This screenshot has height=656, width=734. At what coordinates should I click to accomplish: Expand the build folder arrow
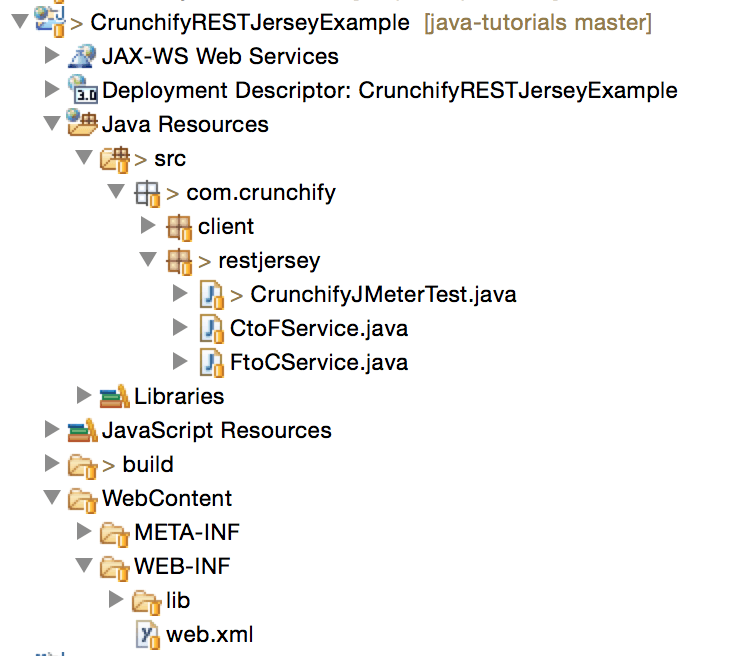51,464
